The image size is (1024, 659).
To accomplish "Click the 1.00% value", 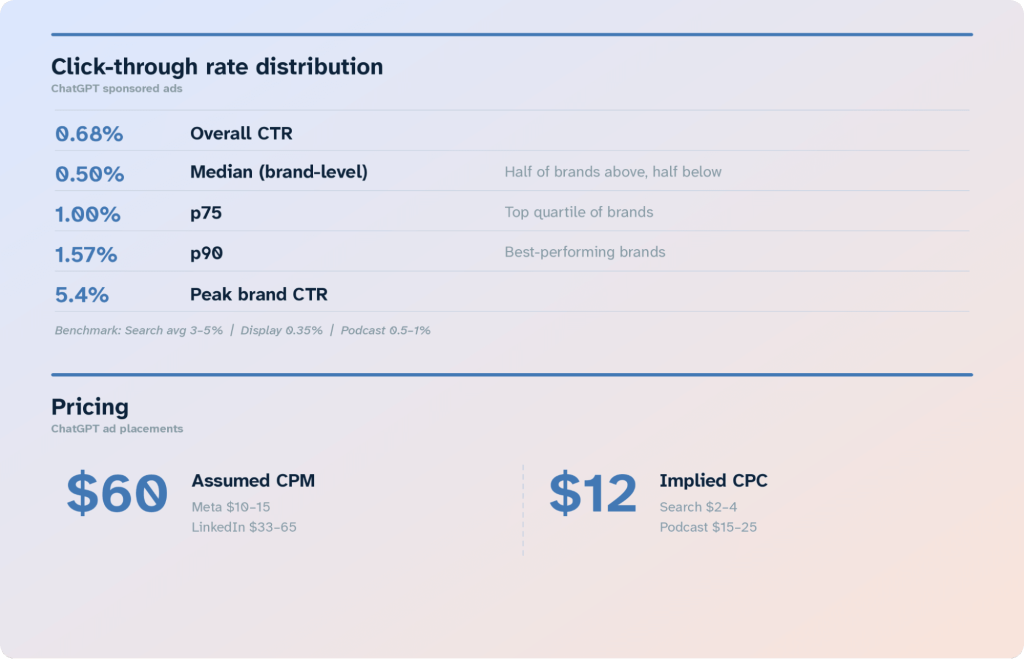I will pyautogui.click(x=88, y=214).
